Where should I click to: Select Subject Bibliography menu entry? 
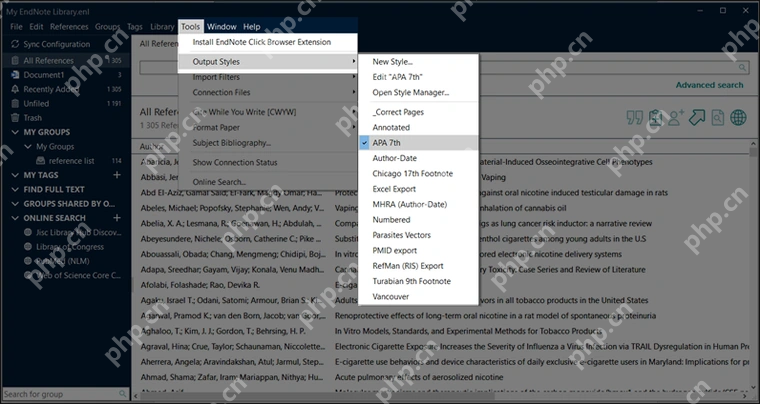tap(268, 143)
